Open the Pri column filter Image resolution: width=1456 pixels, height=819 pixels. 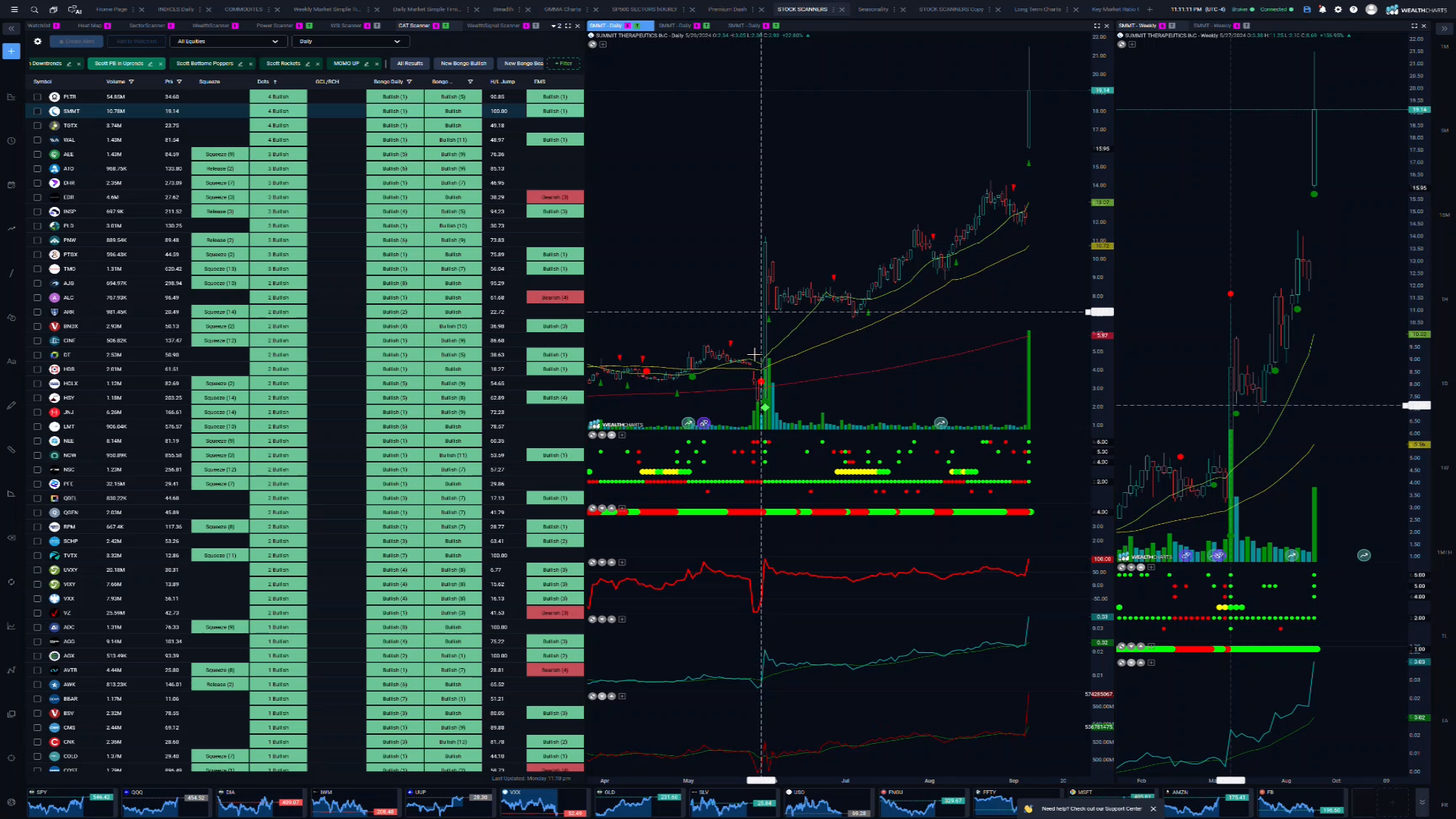(x=179, y=82)
